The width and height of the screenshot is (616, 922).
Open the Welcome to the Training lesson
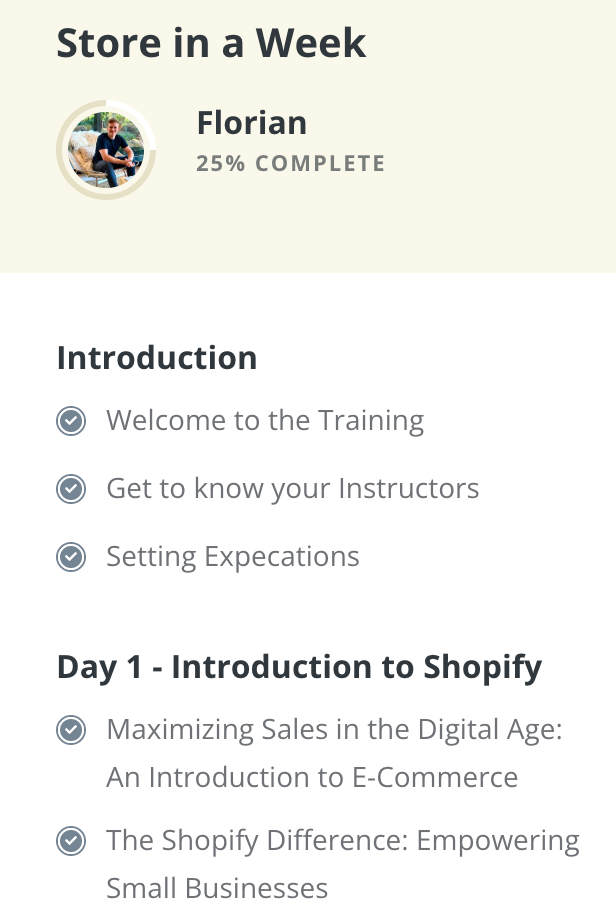(265, 421)
